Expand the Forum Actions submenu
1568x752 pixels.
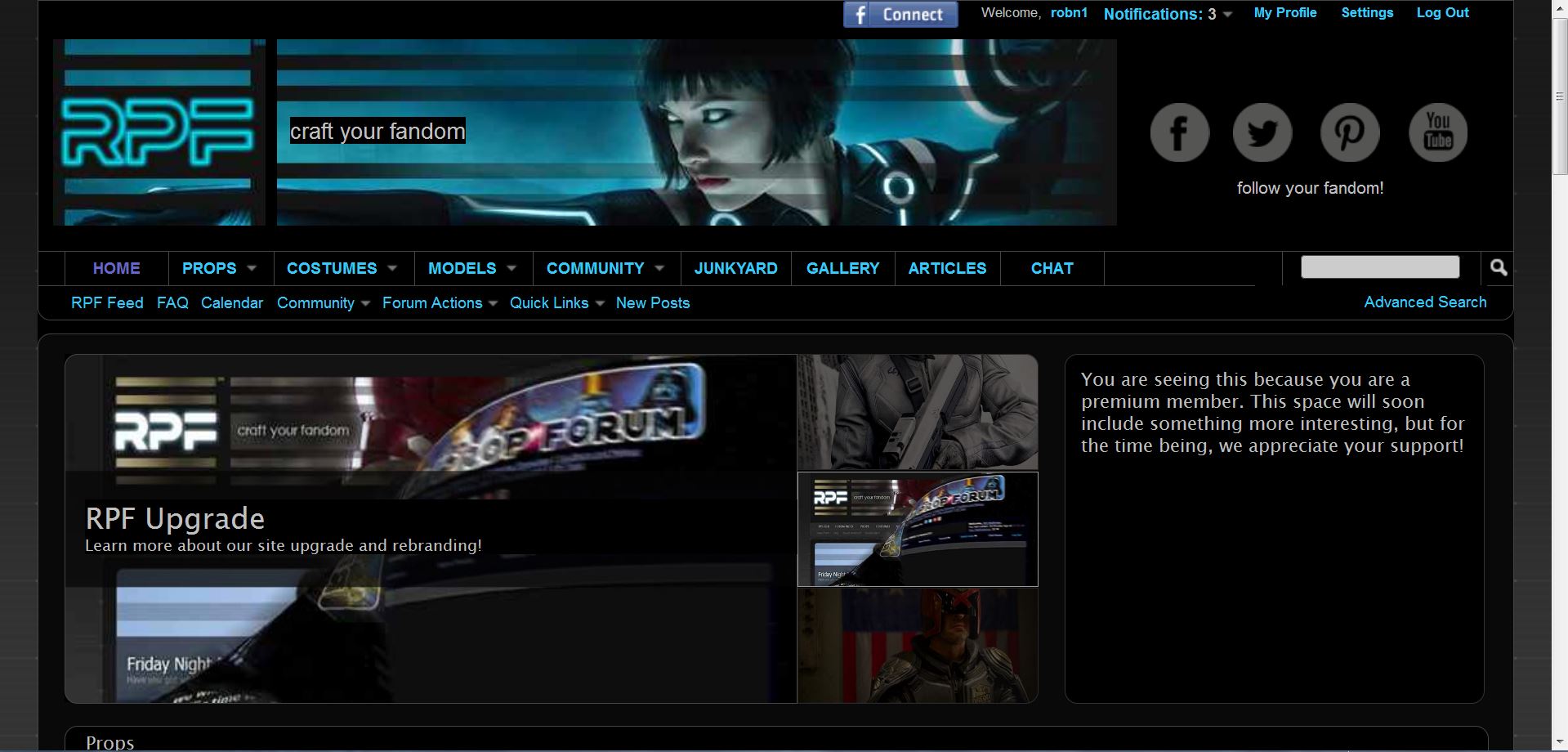click(440, 302)
